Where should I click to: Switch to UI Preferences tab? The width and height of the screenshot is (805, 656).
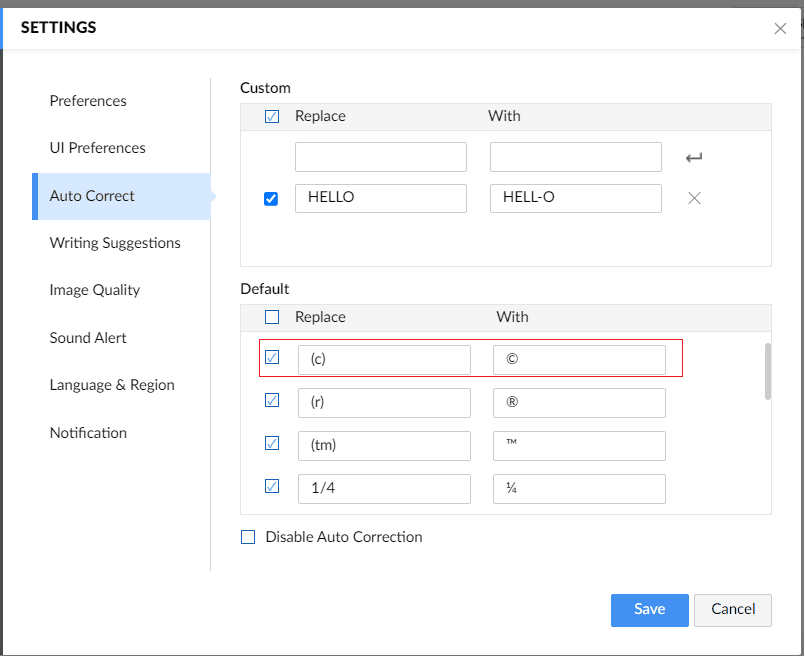coord(97,148)
